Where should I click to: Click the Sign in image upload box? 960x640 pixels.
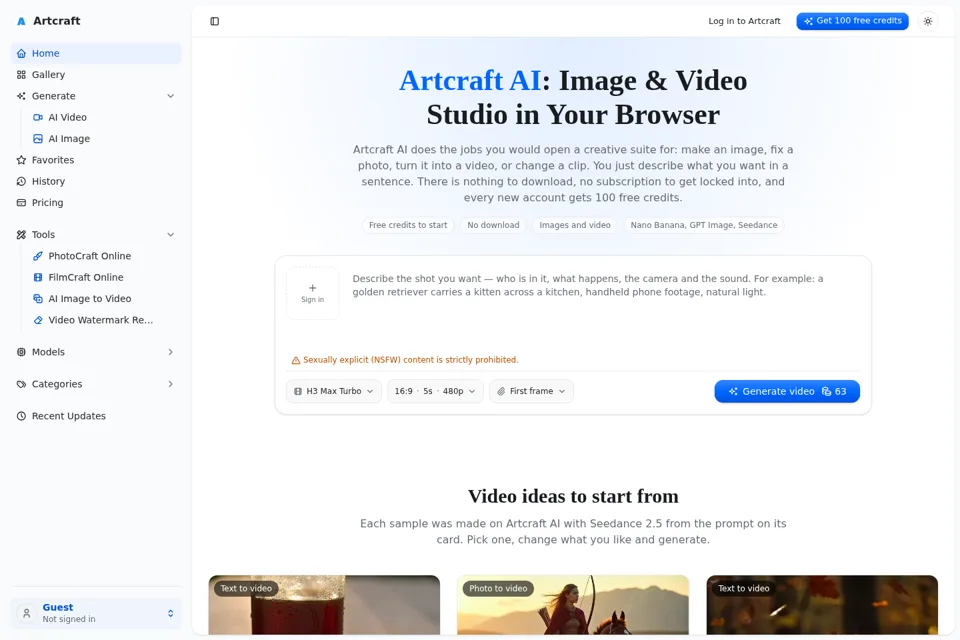coord(312,293)
